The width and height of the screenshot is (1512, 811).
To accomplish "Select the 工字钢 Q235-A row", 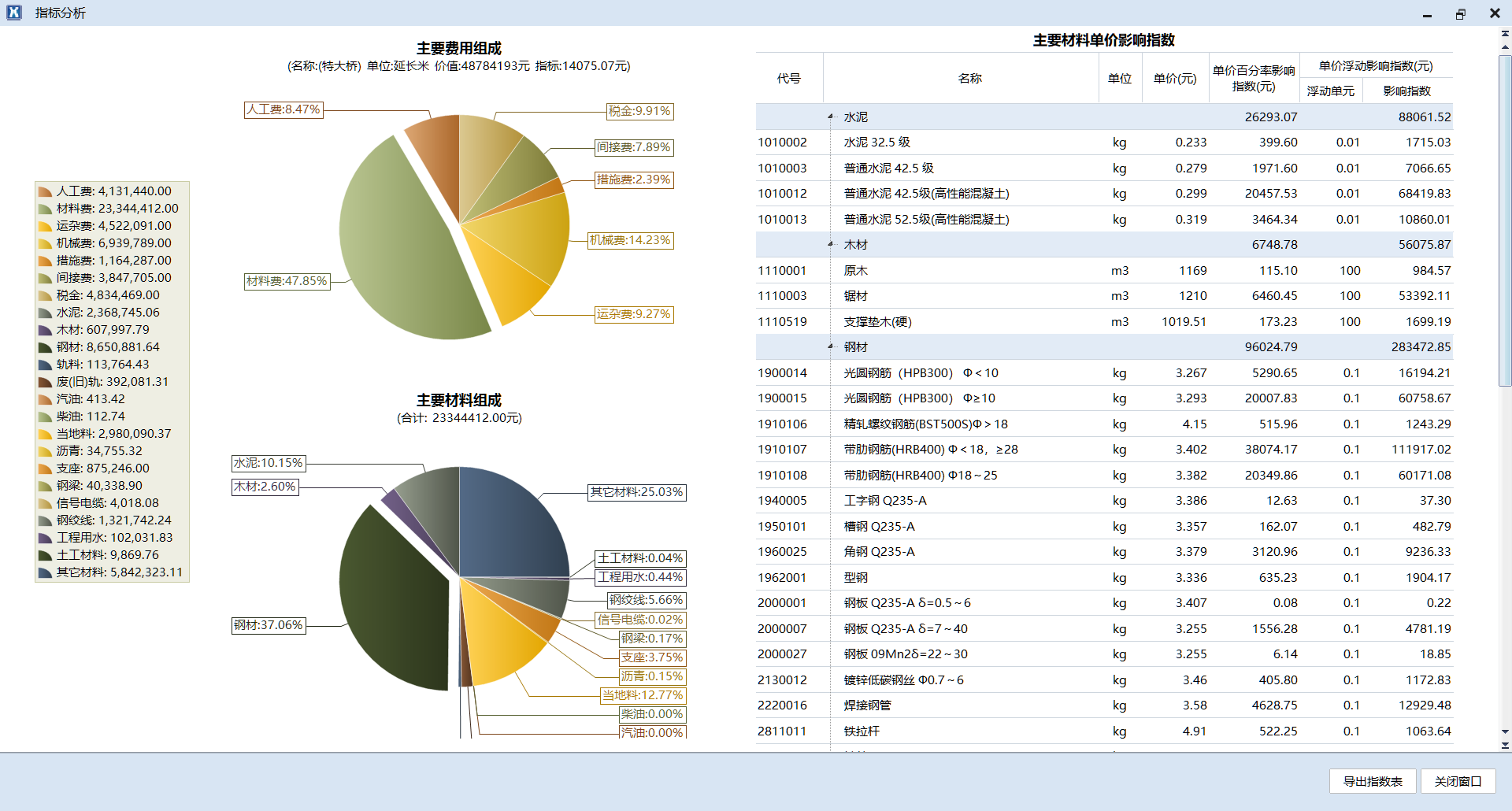I will pos(1104,501).
